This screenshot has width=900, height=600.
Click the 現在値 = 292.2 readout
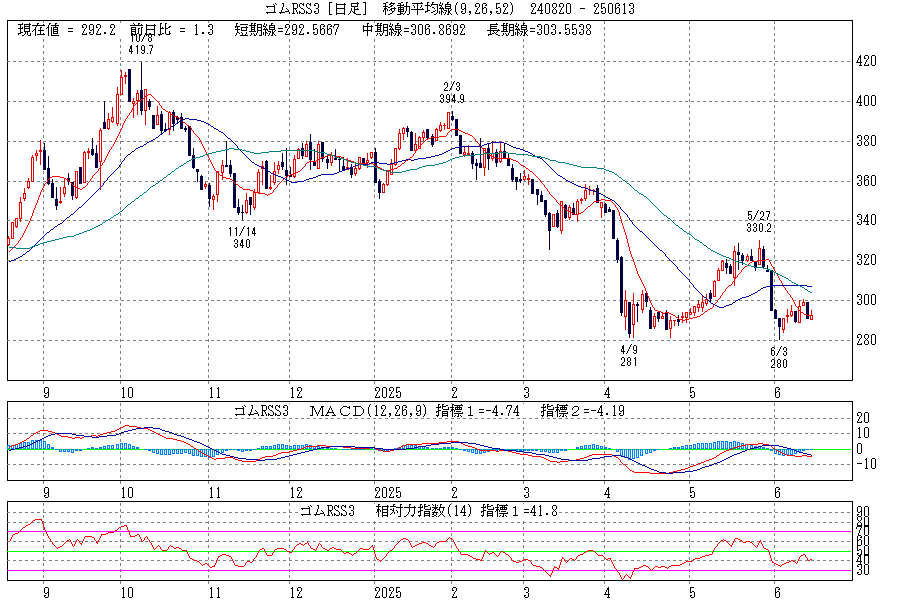click(64, 30)
